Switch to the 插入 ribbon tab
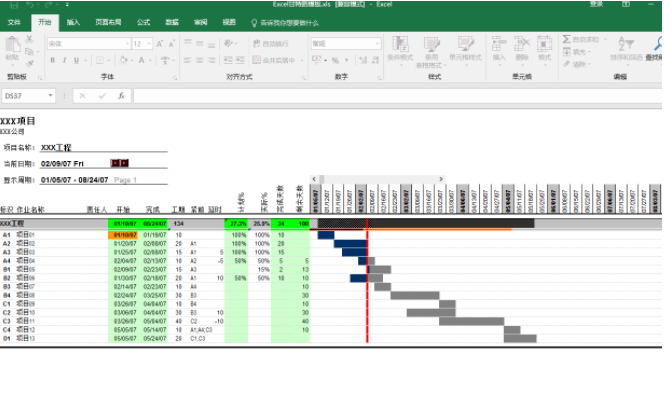Screen dimensions: 664x394 [x=73, y=22]
